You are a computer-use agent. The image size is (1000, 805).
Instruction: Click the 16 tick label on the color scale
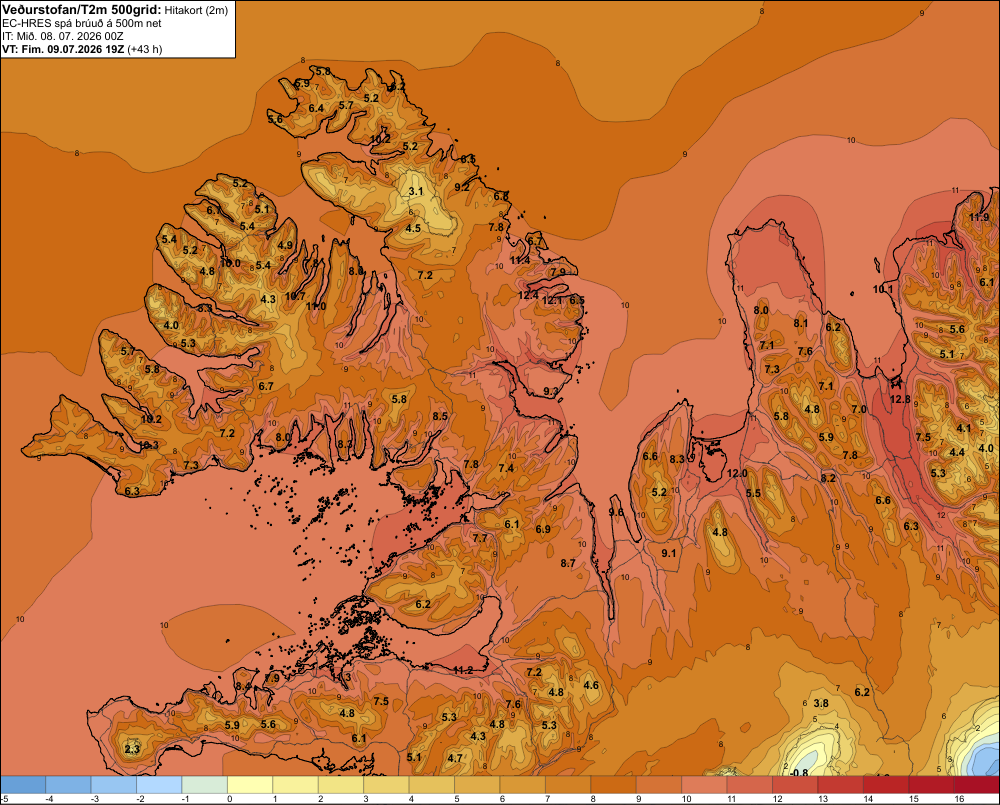(x=959, y=799)
